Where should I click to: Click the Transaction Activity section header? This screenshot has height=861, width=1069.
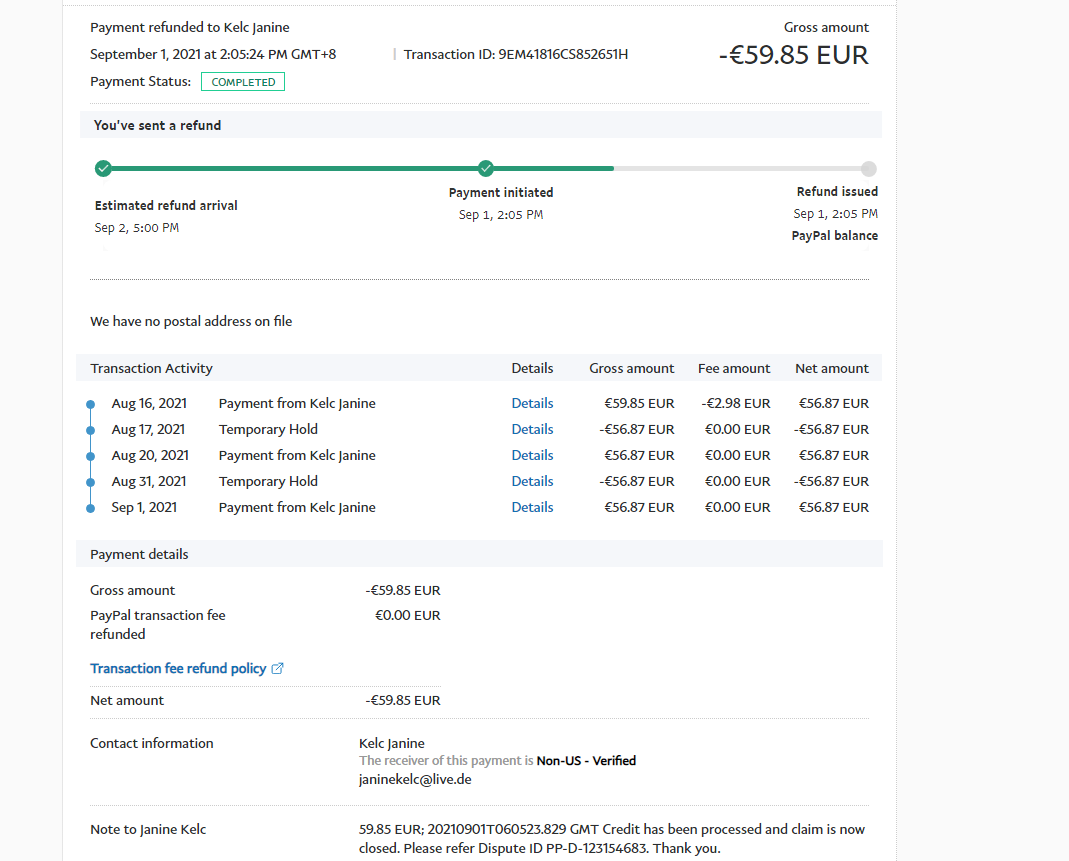coord(151,368)
